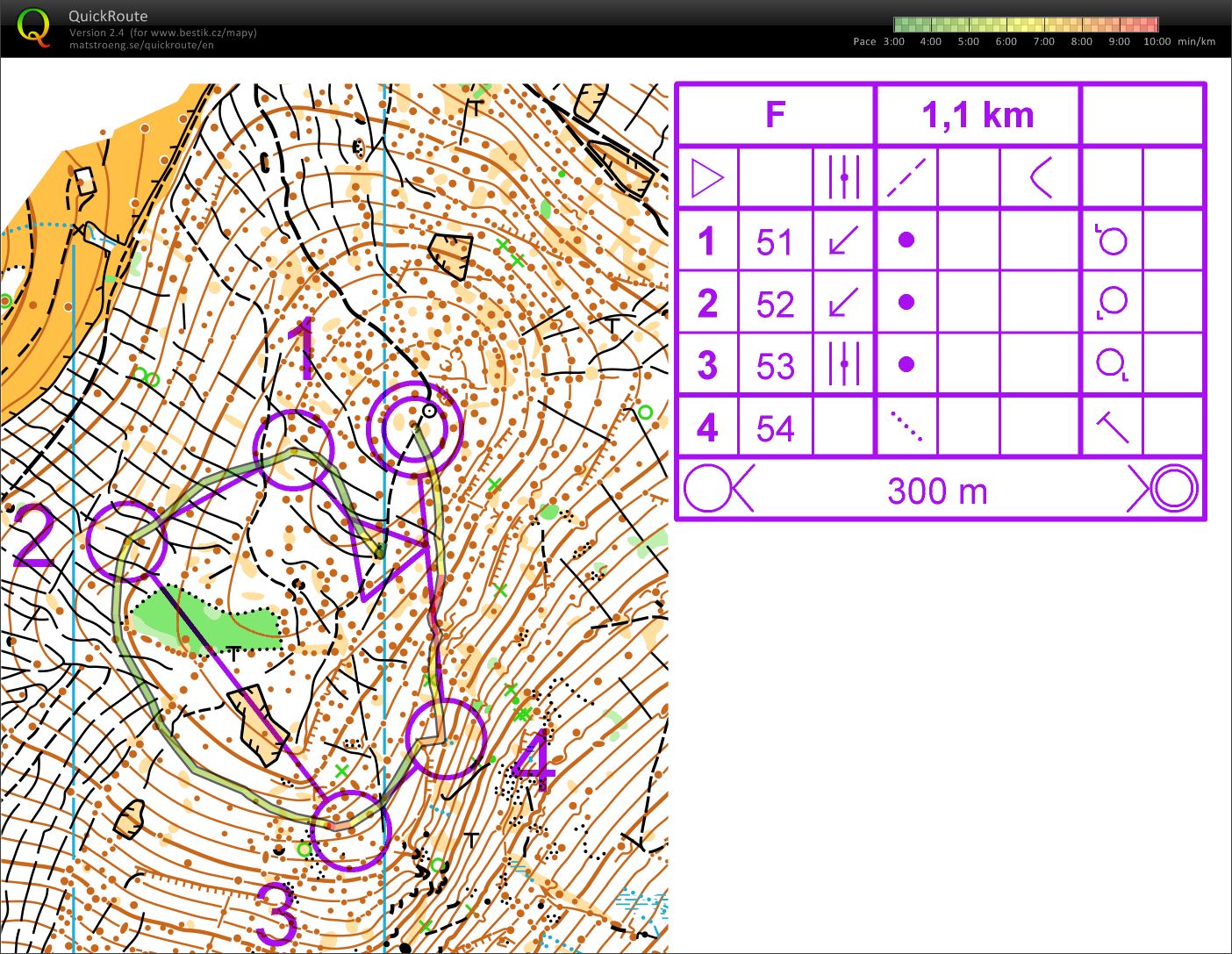Click the 1,1 km course length cell
Viewport: 1232px width, 954px height.
pos(978,115)
